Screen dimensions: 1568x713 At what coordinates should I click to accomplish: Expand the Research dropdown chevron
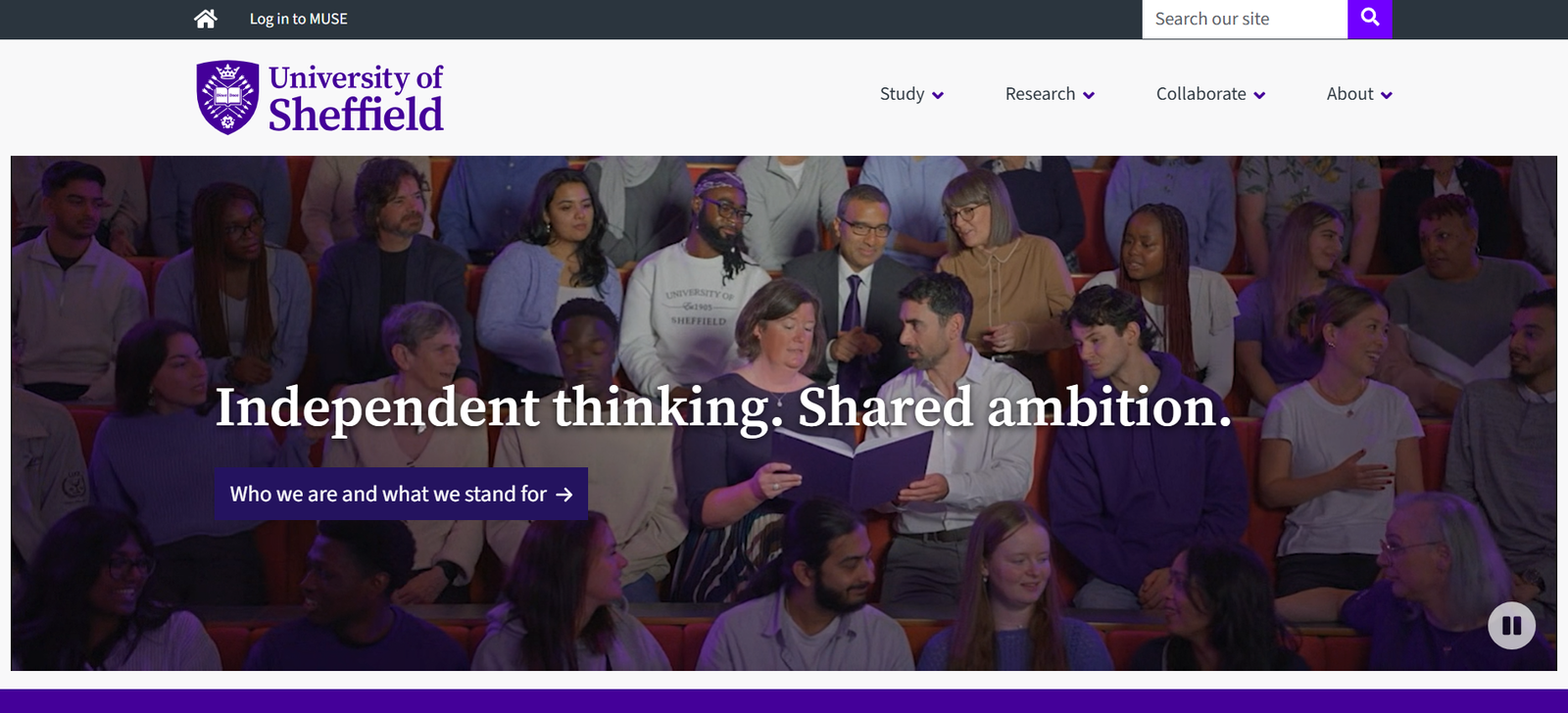(x=1091, y=96)
